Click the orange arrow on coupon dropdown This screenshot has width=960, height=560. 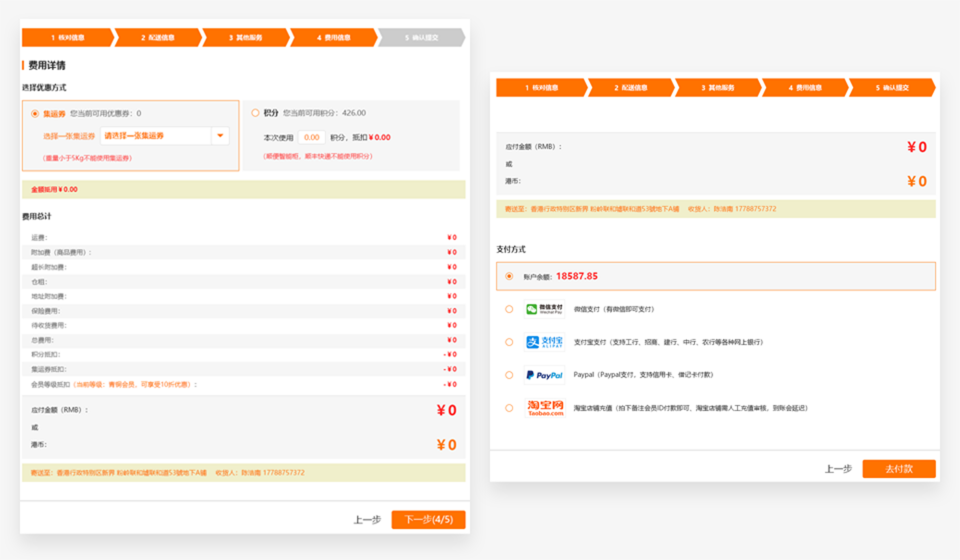tap(220, 135)
